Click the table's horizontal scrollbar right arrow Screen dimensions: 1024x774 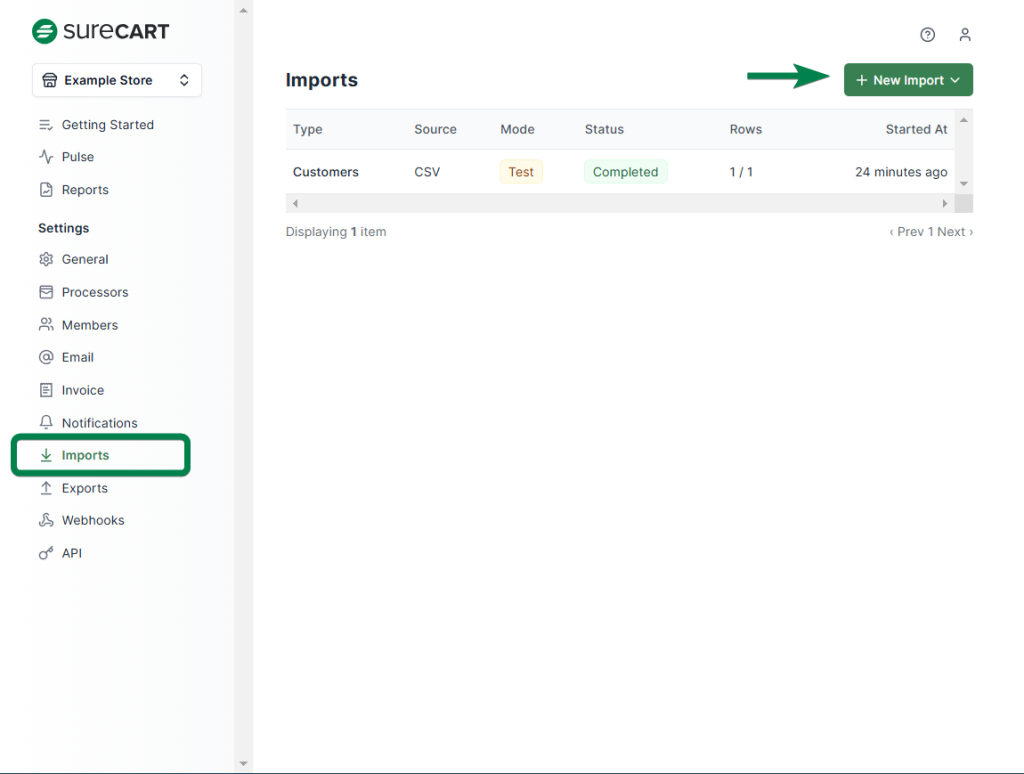click(x=945, y=204)
